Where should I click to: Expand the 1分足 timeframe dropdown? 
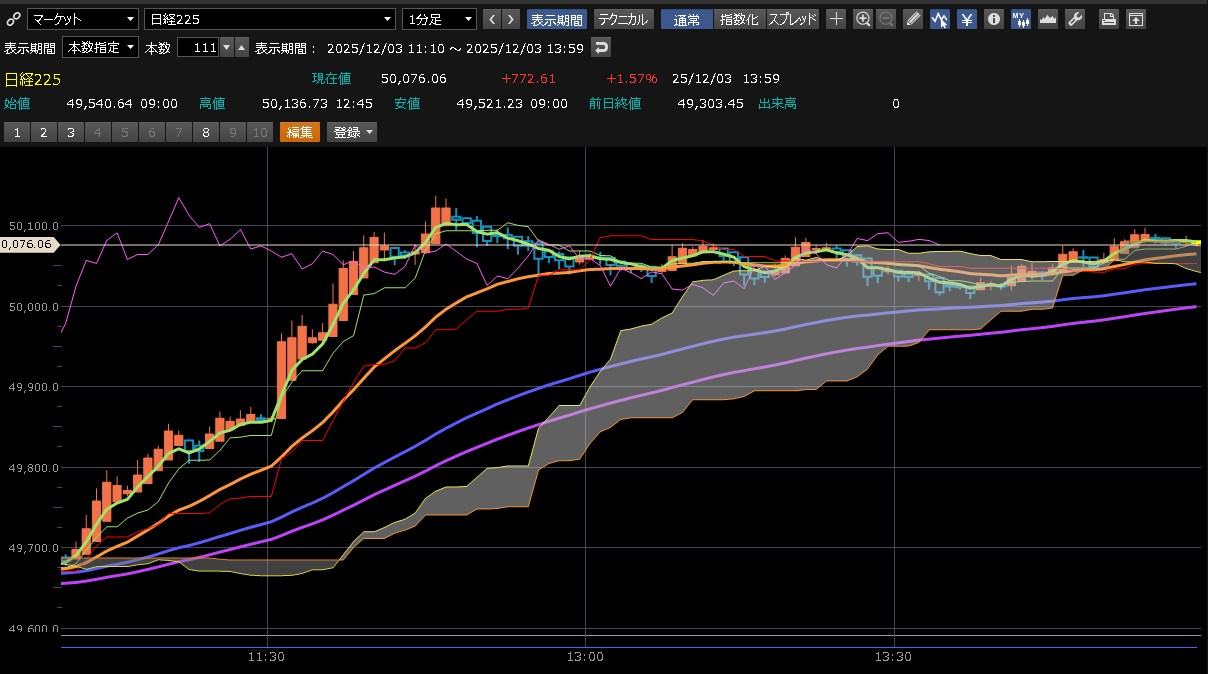[439, 19]
